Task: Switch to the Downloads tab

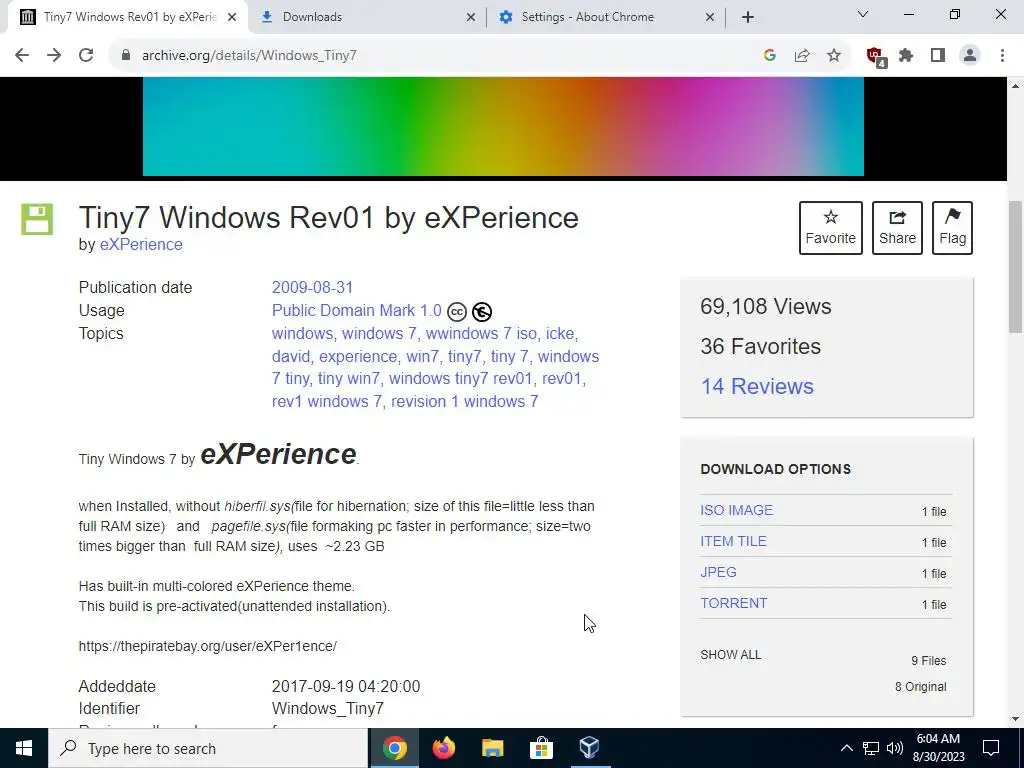Action: tap(366, 18)
